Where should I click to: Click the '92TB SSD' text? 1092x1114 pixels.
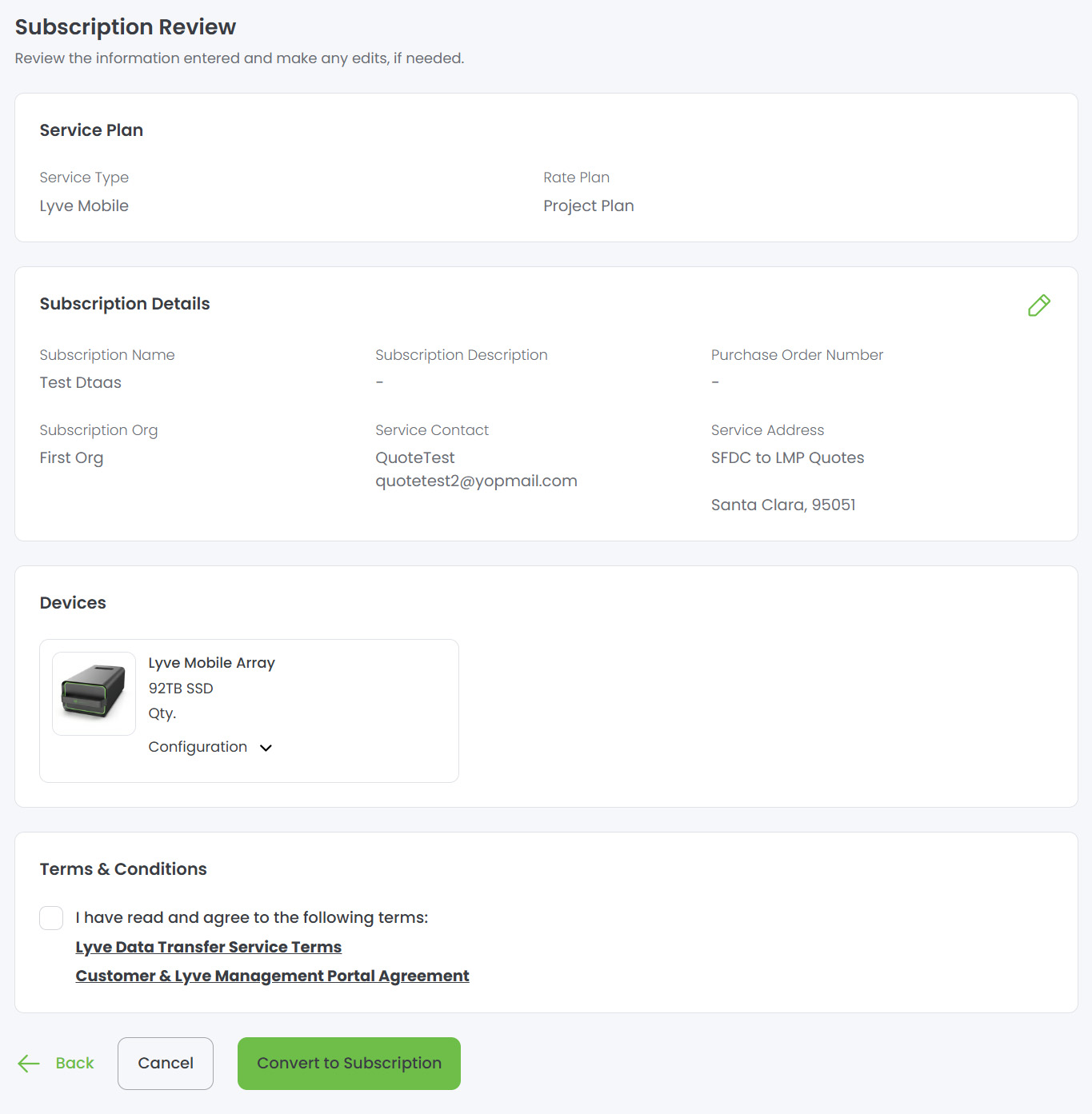pyautogui.click(x=181, y=689)
